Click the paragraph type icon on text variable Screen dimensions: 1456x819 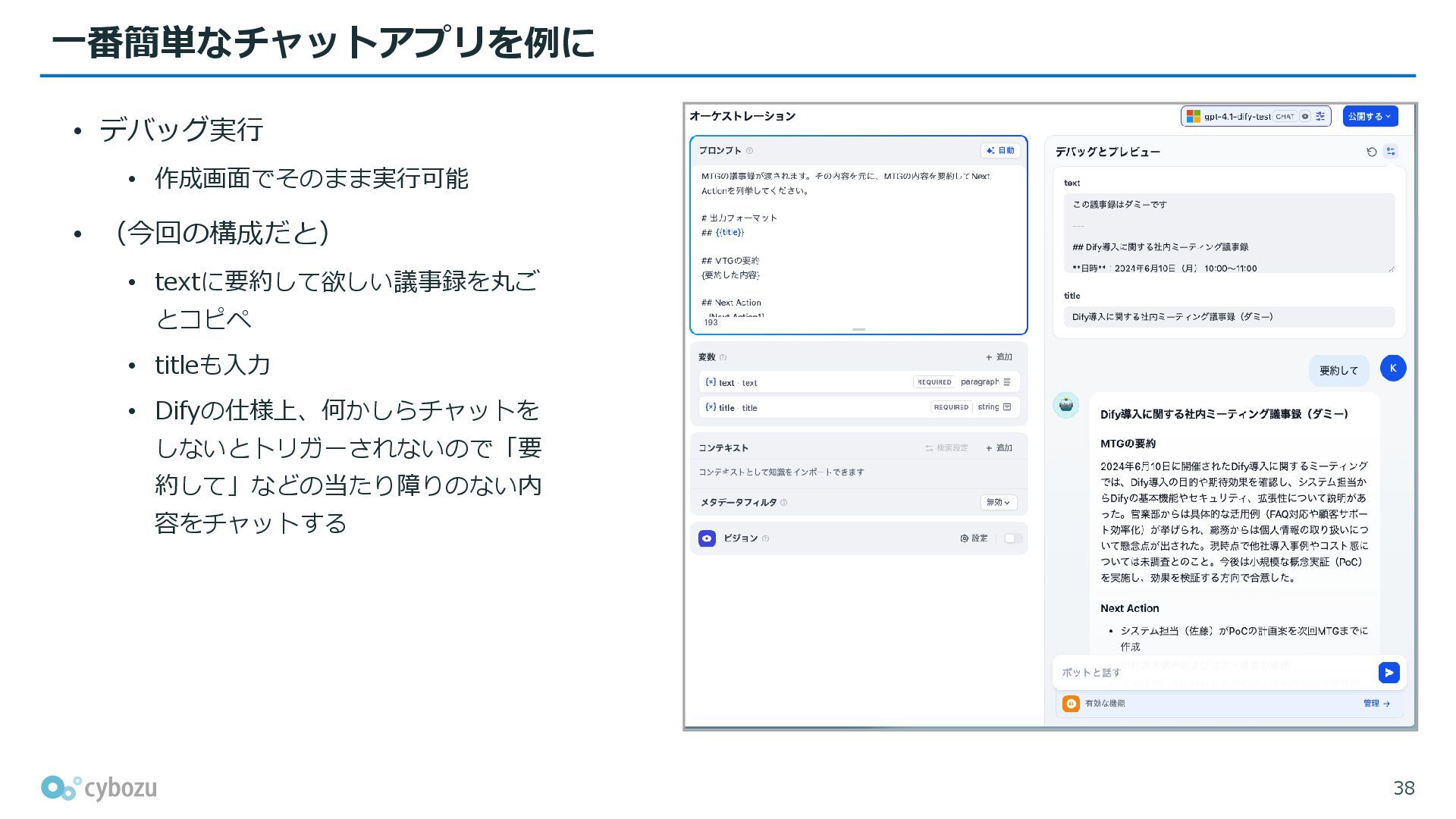tap(1007, 382)
